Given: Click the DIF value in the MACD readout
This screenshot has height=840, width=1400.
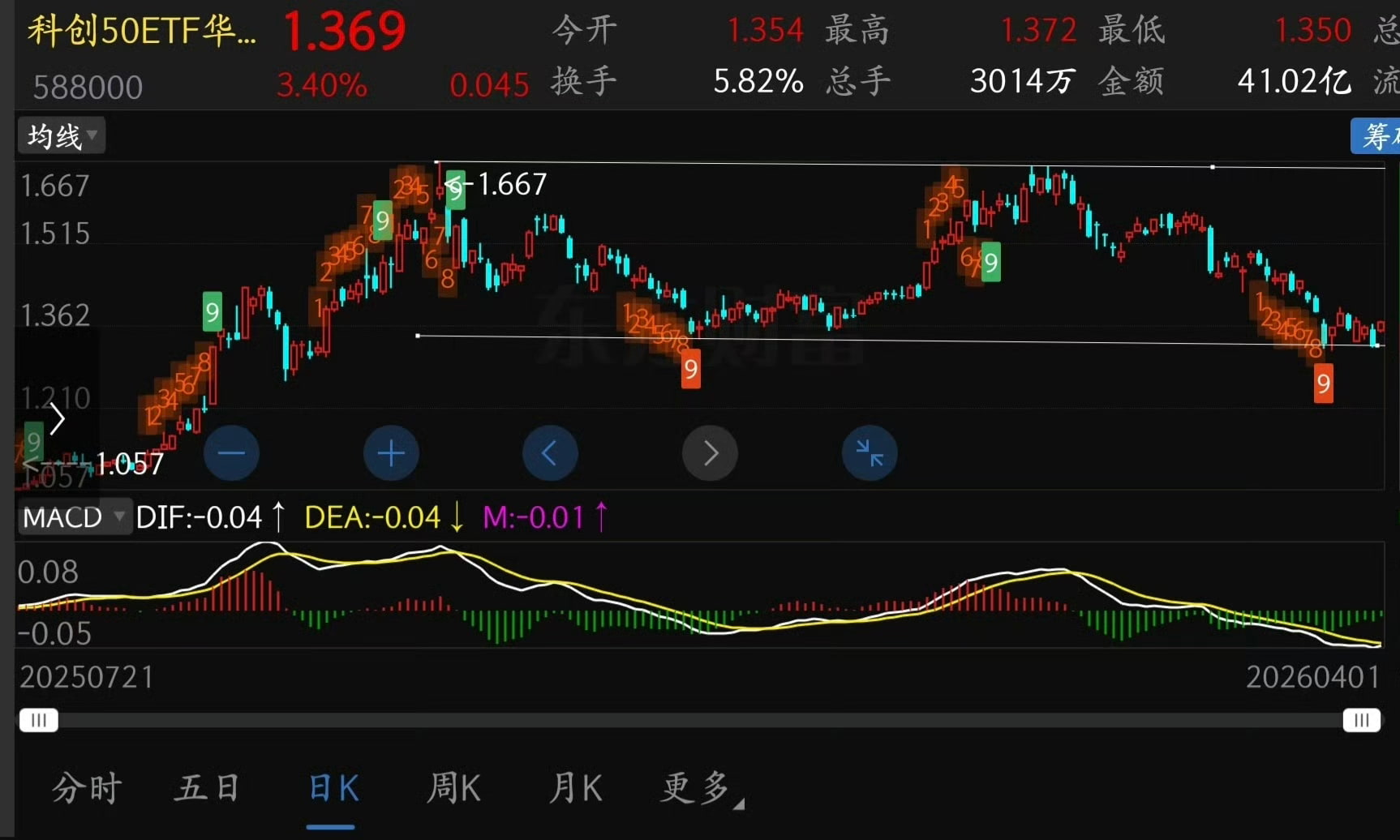Looking at the screenshot, I should coord(199,516).
